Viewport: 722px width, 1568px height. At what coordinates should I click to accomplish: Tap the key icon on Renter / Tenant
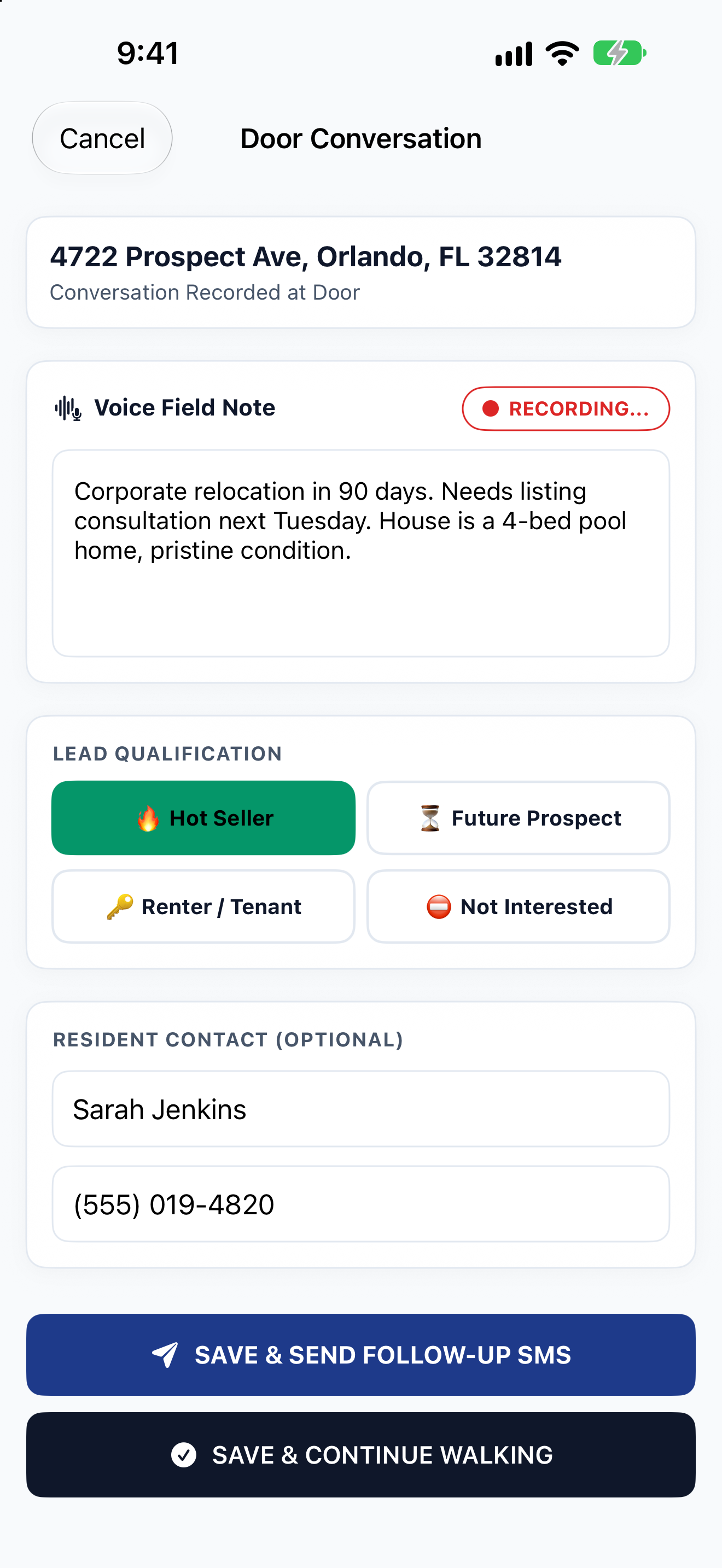point(120,906)
